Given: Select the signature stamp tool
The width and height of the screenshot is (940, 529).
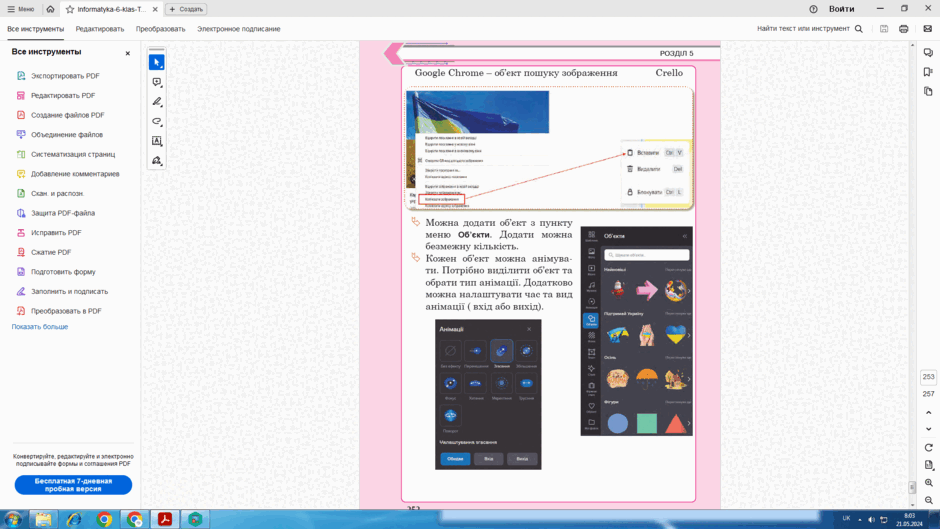Looking at the screenshot, I should tap(156, 161).
